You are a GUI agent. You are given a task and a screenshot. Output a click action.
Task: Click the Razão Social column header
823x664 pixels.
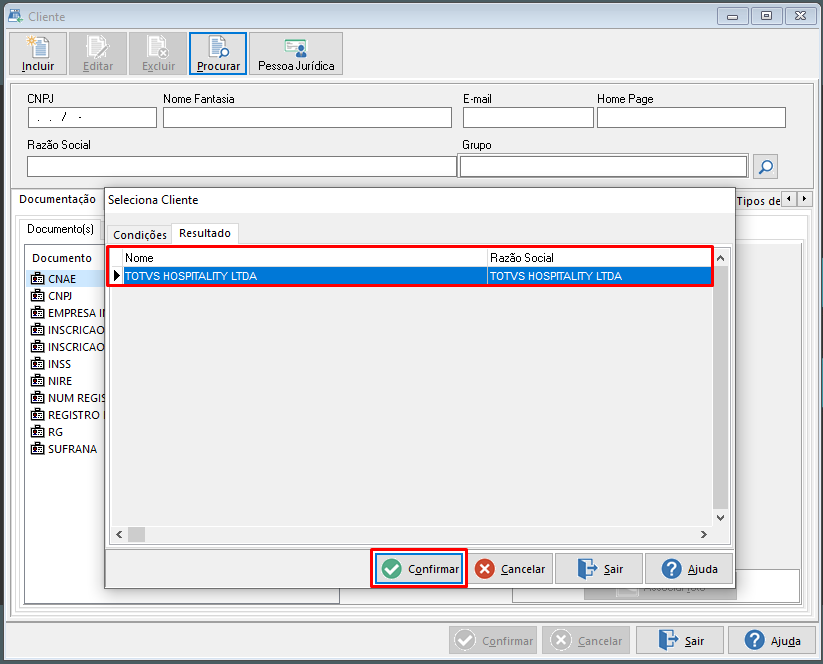599,258
